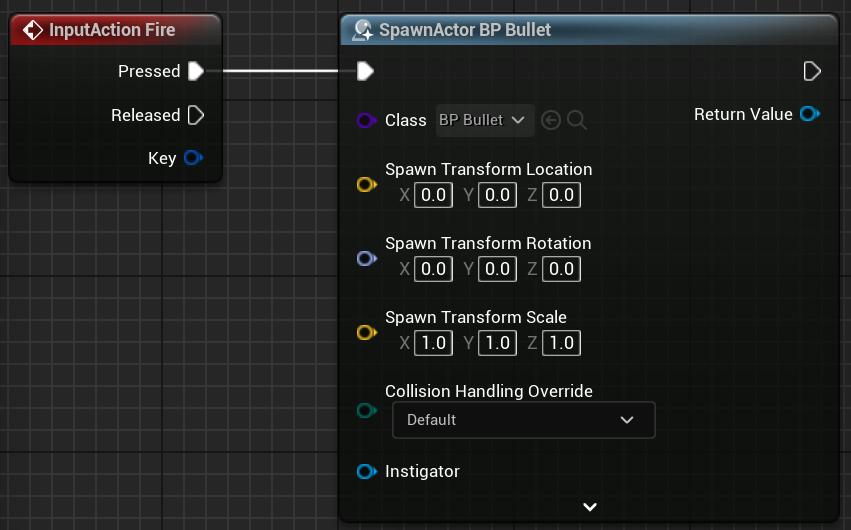Click the Class pin label
The image size is (851, 530).
405,120
